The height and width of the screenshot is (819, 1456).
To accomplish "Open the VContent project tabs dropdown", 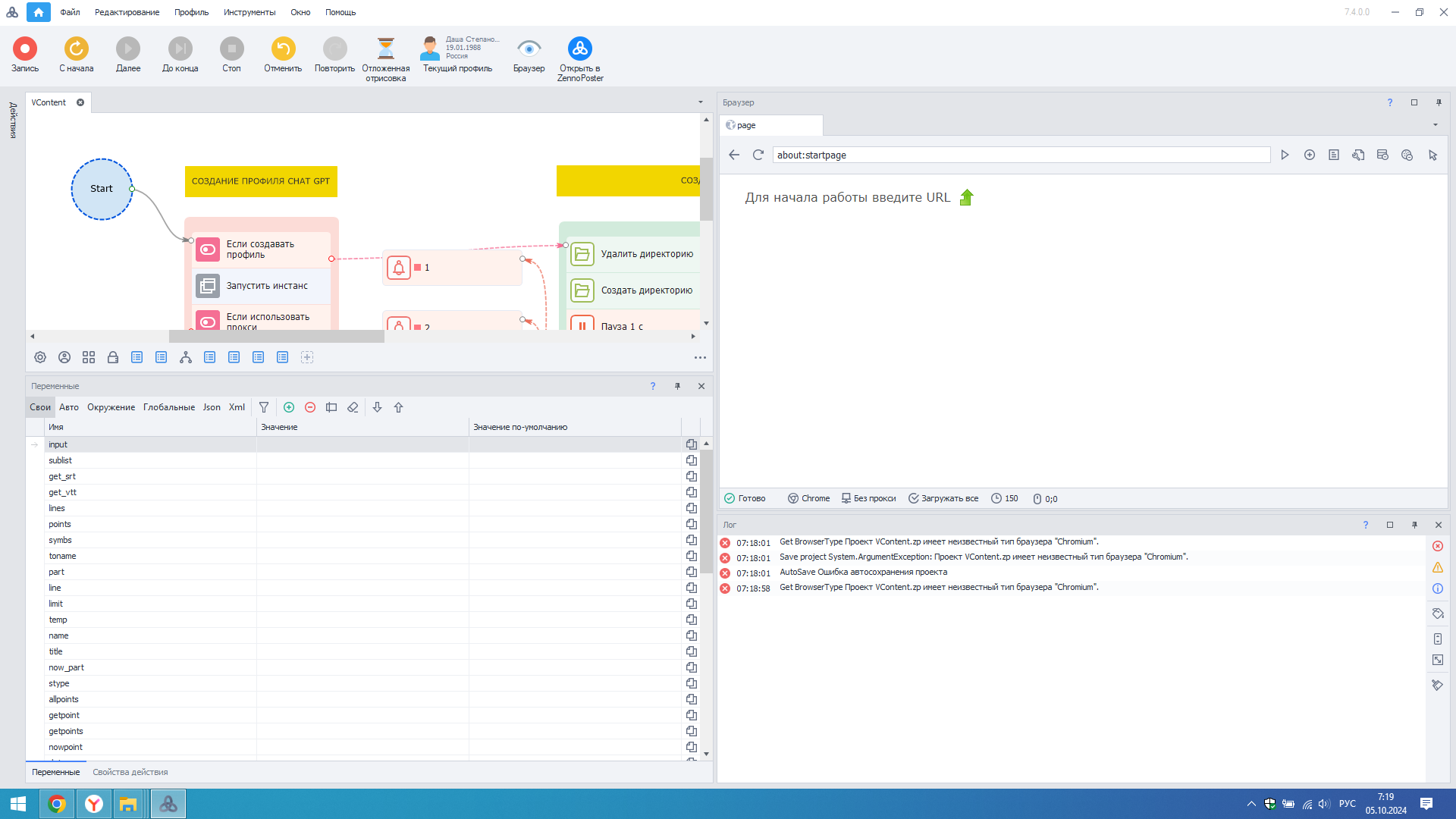I will click(701, 102).
